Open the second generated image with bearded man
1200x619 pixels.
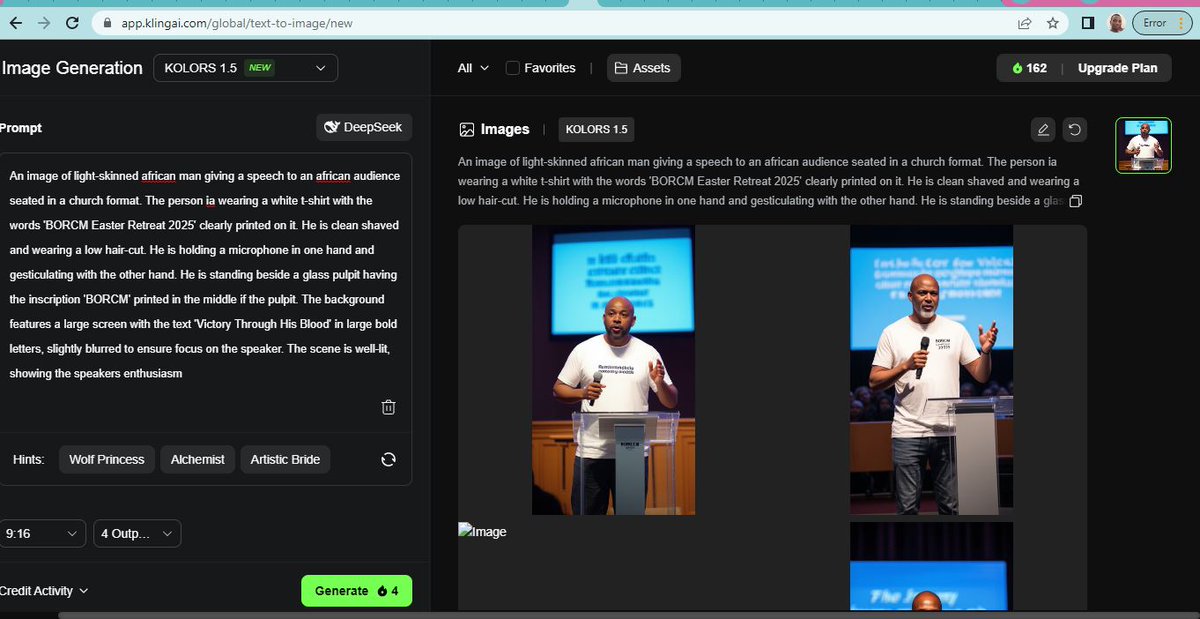pyautogui.click(x=931, y=370)
